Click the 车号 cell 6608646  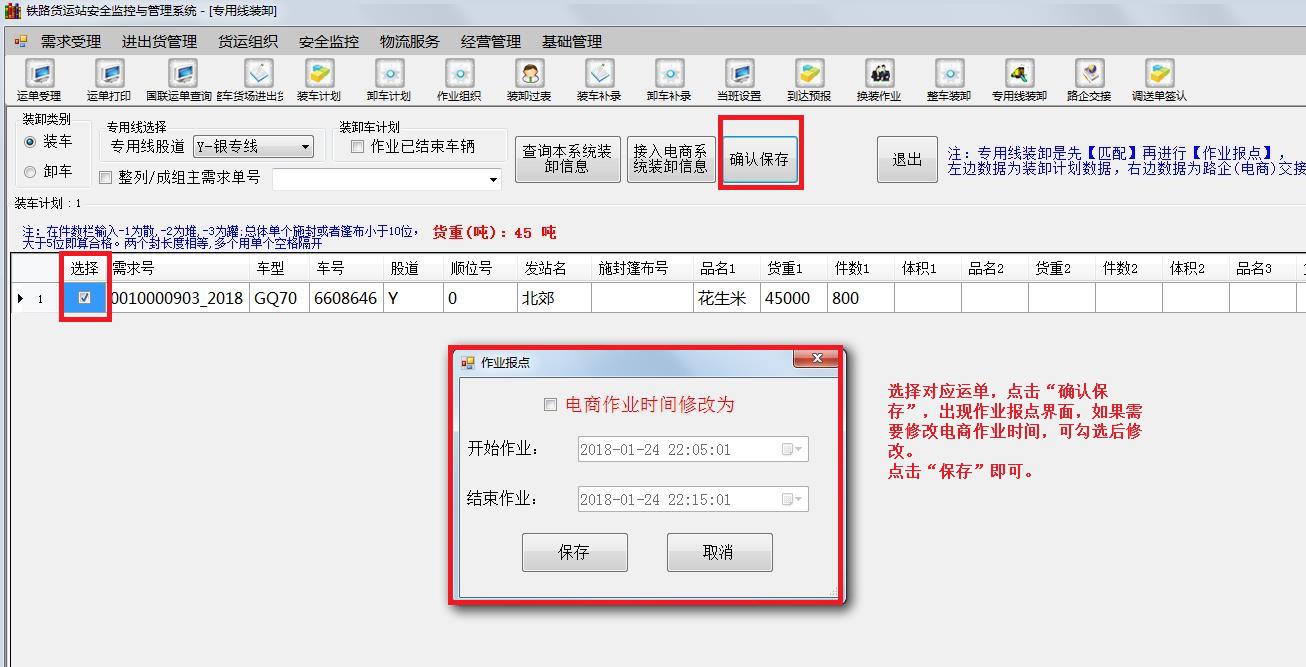coord(345,298)
